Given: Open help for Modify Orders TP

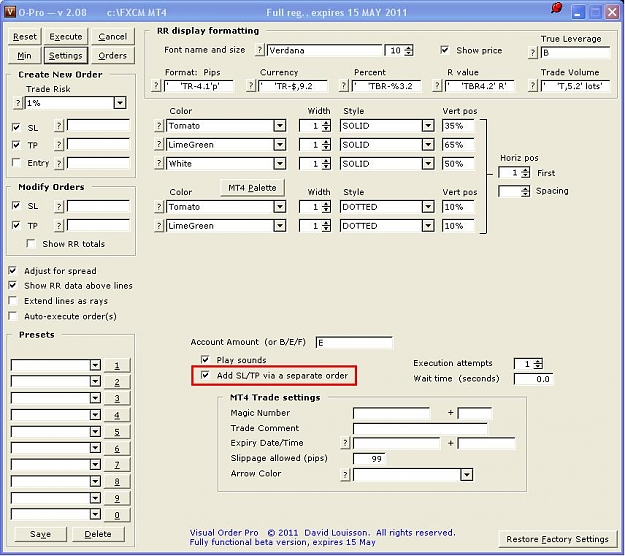Looking at the screenshot, I should 59,226.
